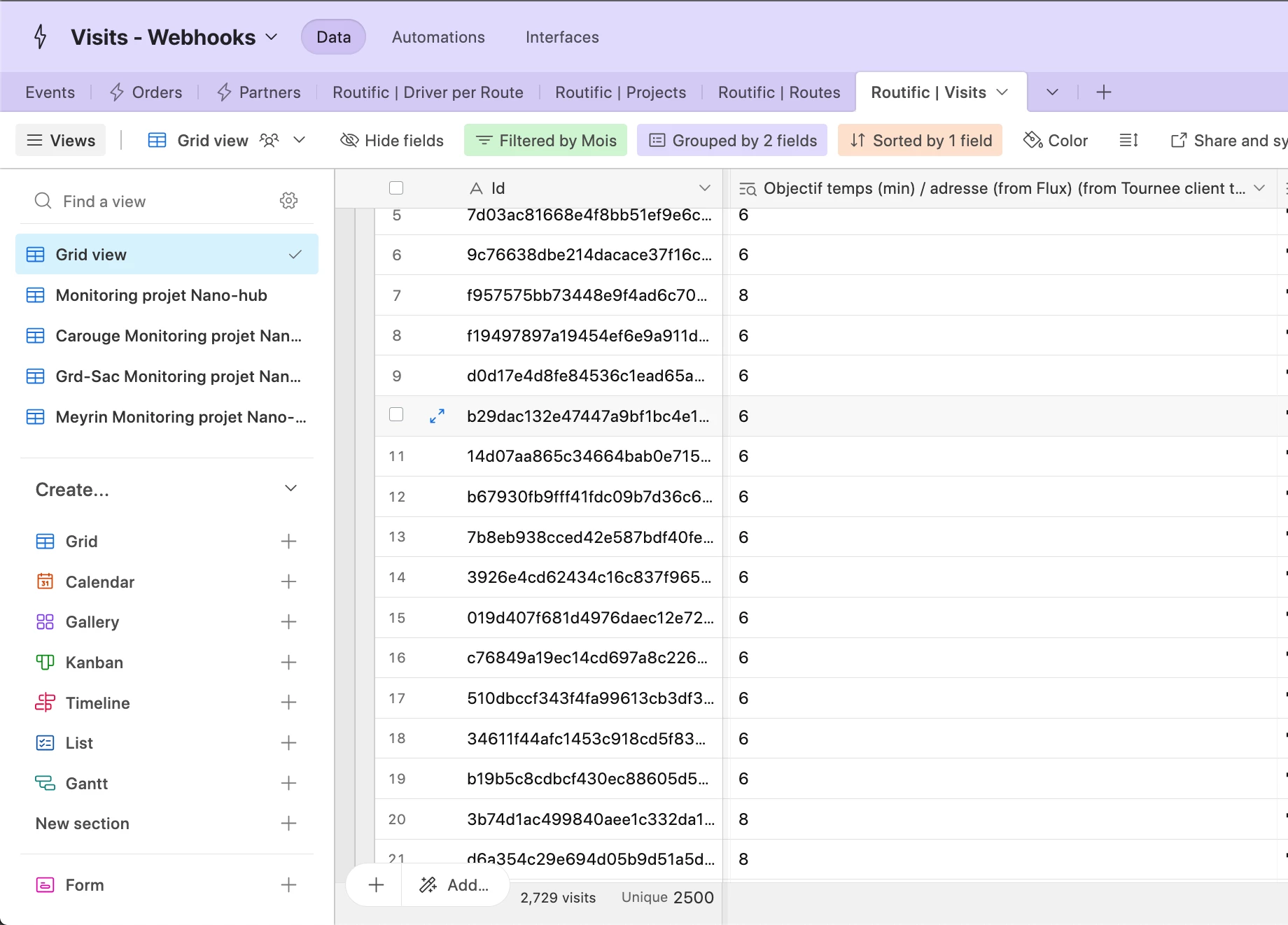Create a new List view

tap(289, 742)
